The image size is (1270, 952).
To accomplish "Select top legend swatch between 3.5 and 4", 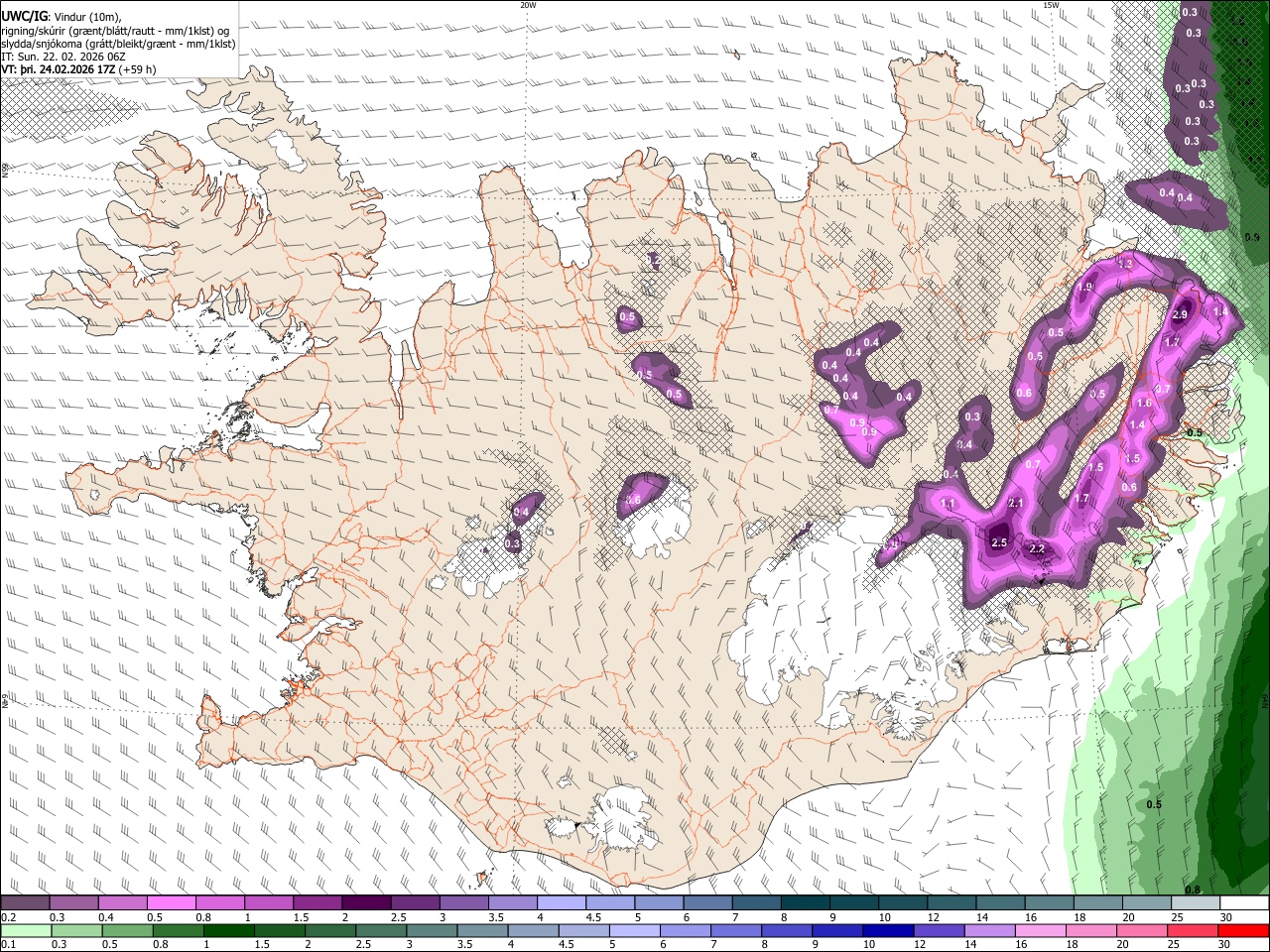I will coord(513,903).
